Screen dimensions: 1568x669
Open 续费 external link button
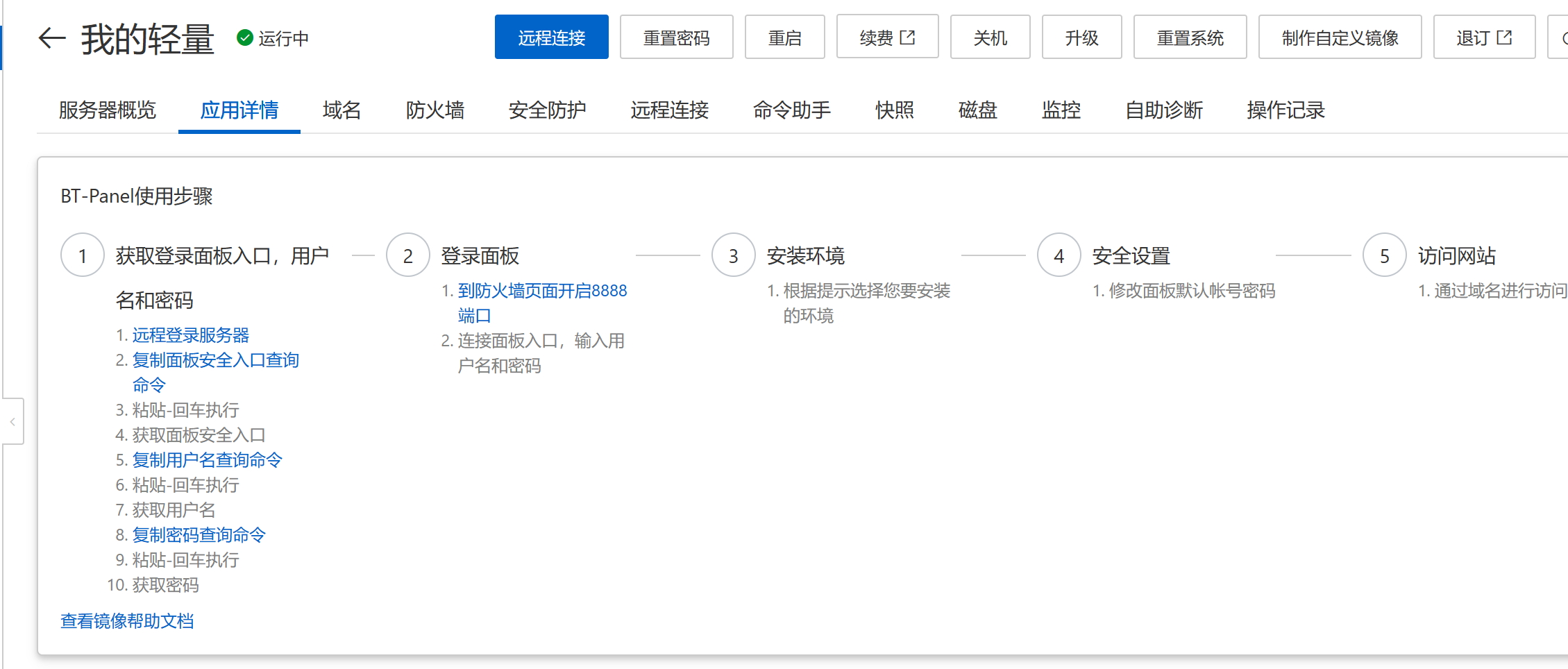(x=886, y=37)
